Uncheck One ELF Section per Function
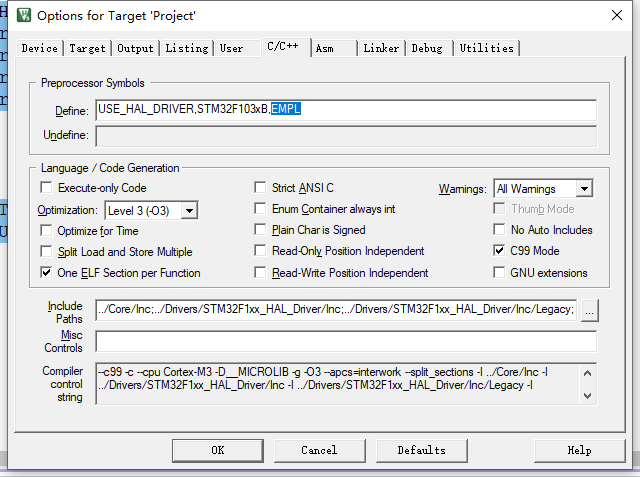 click(x=46, y=273)
